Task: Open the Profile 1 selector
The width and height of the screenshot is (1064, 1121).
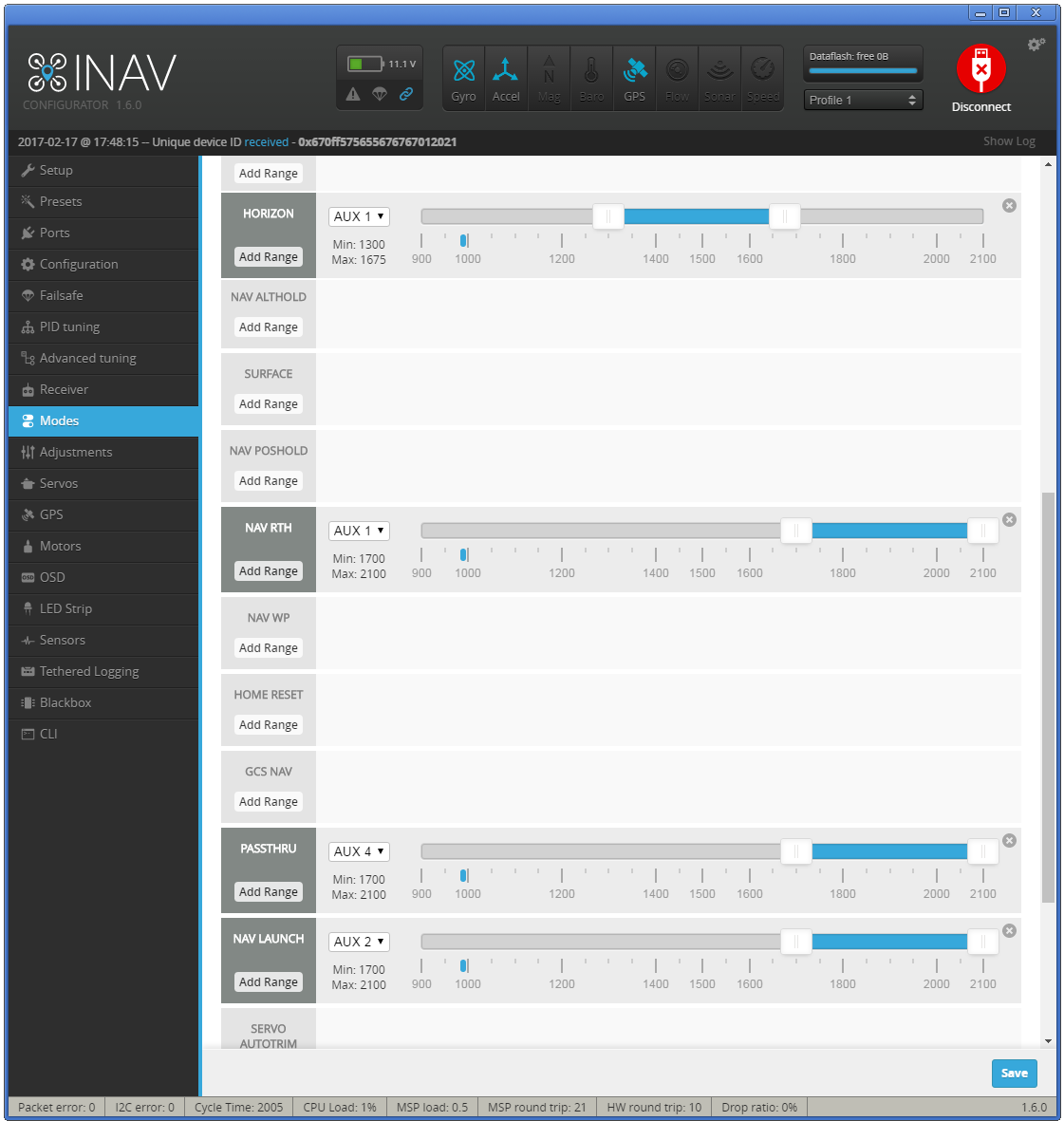Action: pyautogui.click(x=863, y=100)
